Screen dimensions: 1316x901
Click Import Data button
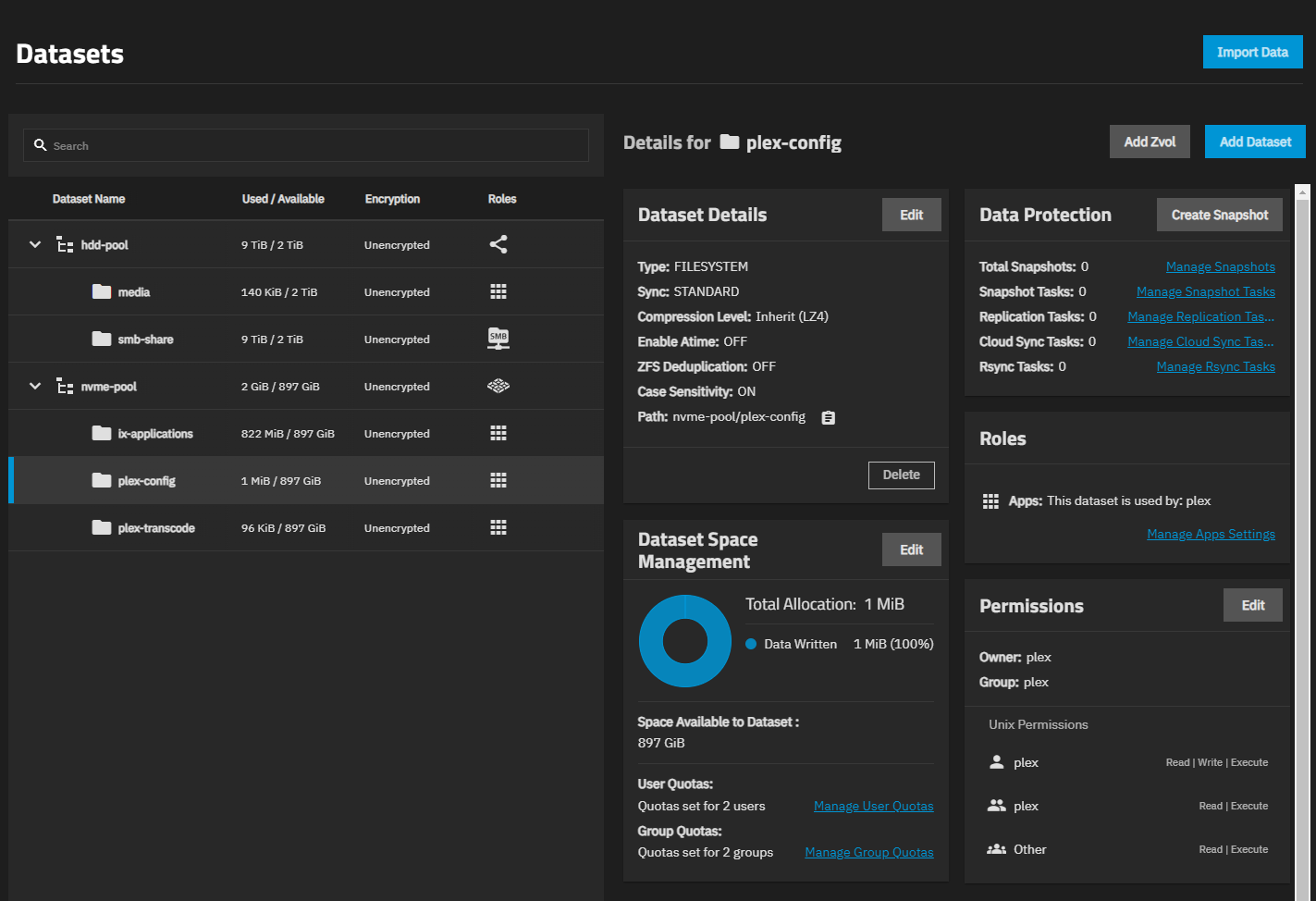pos(1252,52)
